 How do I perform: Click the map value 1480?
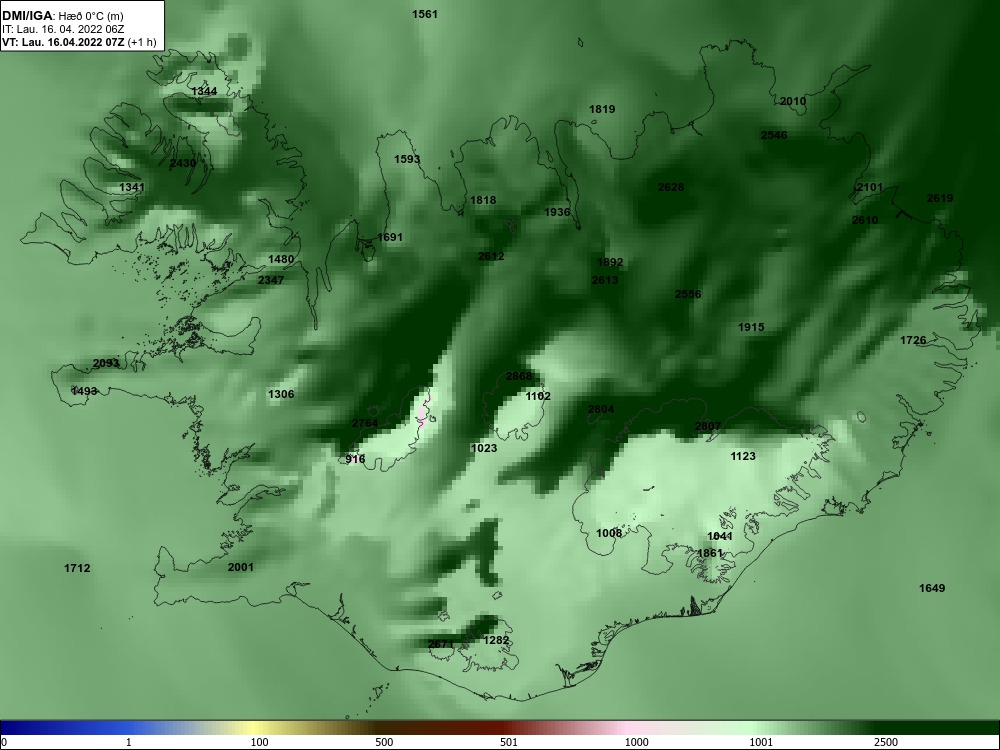(281, 260)
